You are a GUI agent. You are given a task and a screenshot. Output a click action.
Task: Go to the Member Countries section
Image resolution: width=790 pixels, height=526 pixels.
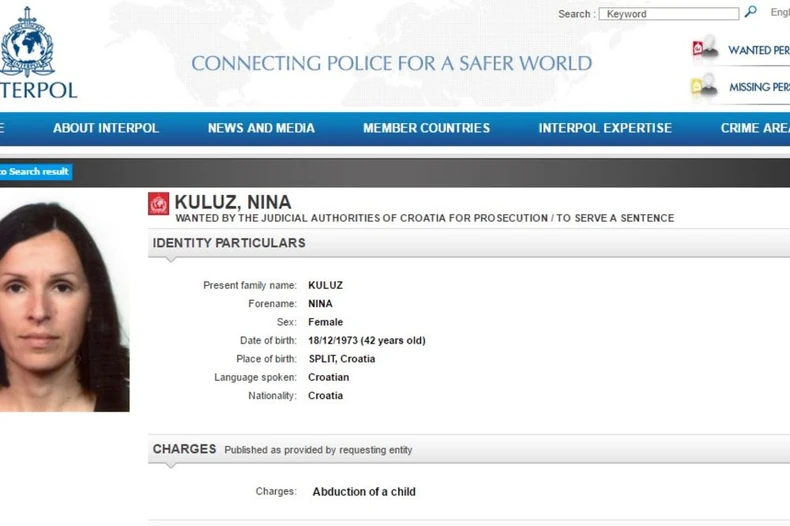click(426, 128)
